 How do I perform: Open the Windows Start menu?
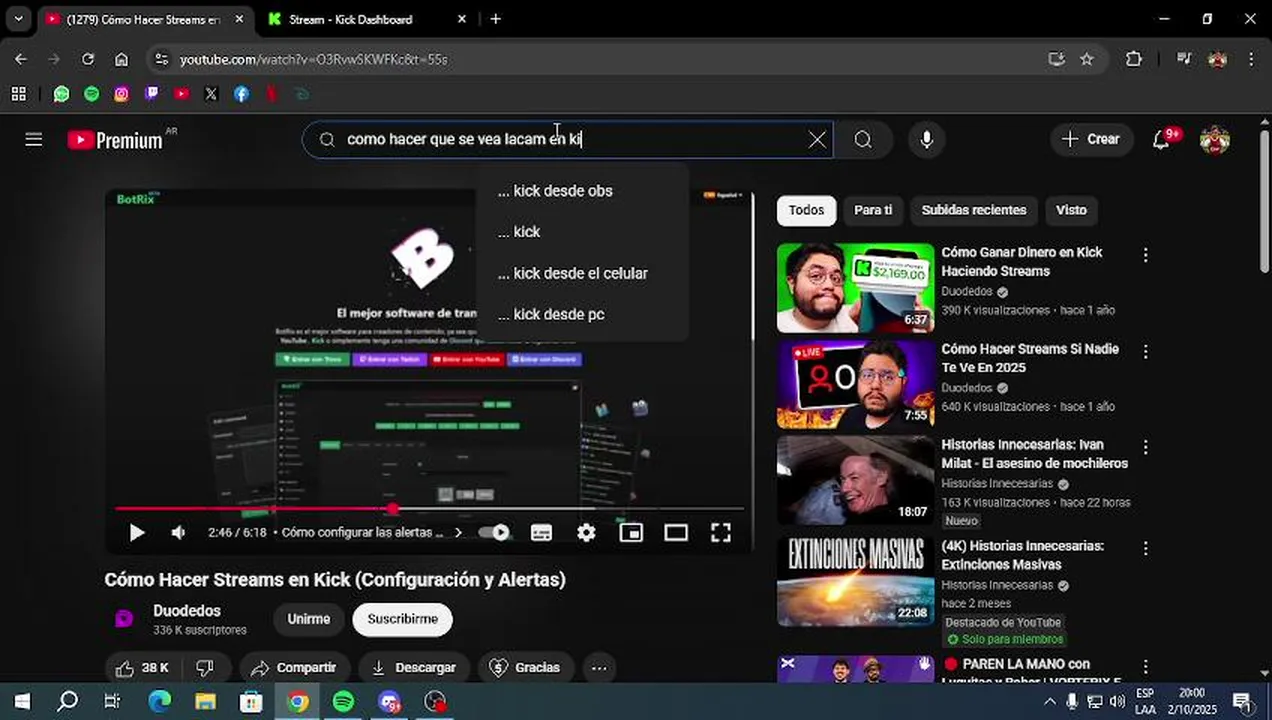coord(21,701)
